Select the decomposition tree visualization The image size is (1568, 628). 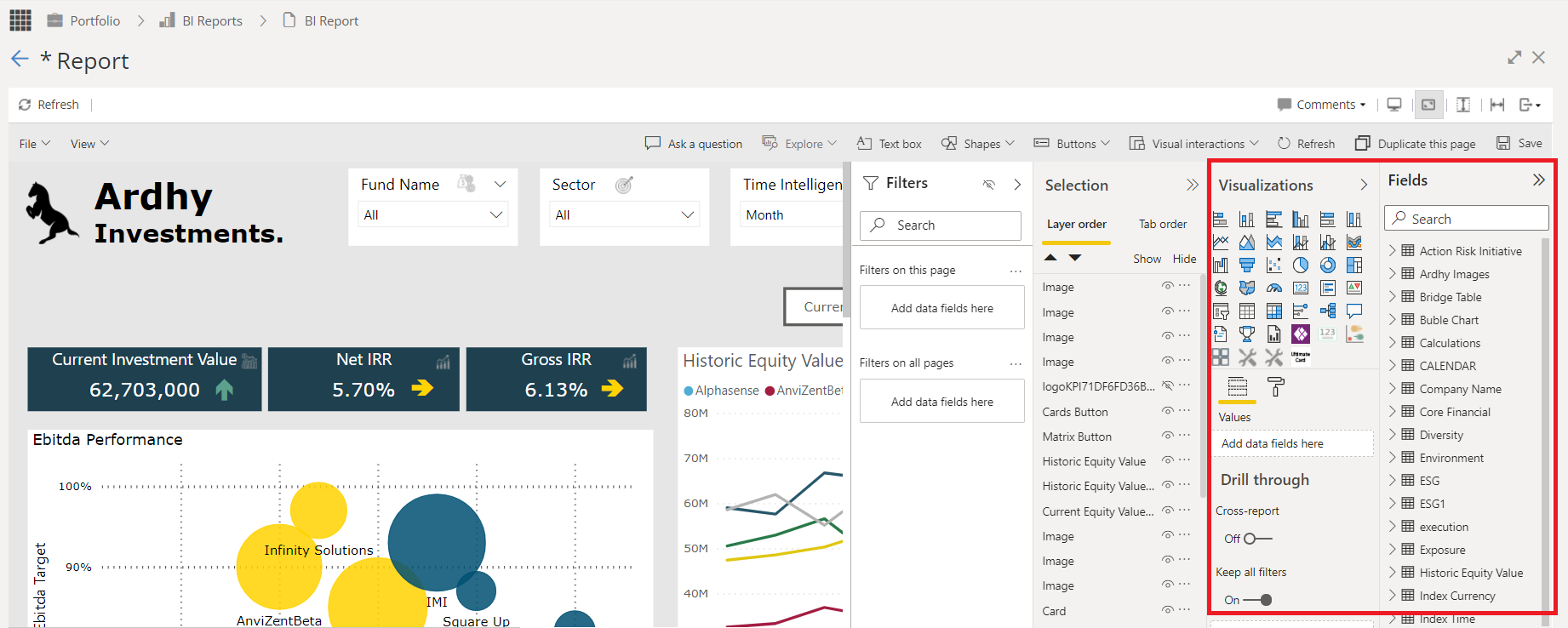click(1328, 311)
